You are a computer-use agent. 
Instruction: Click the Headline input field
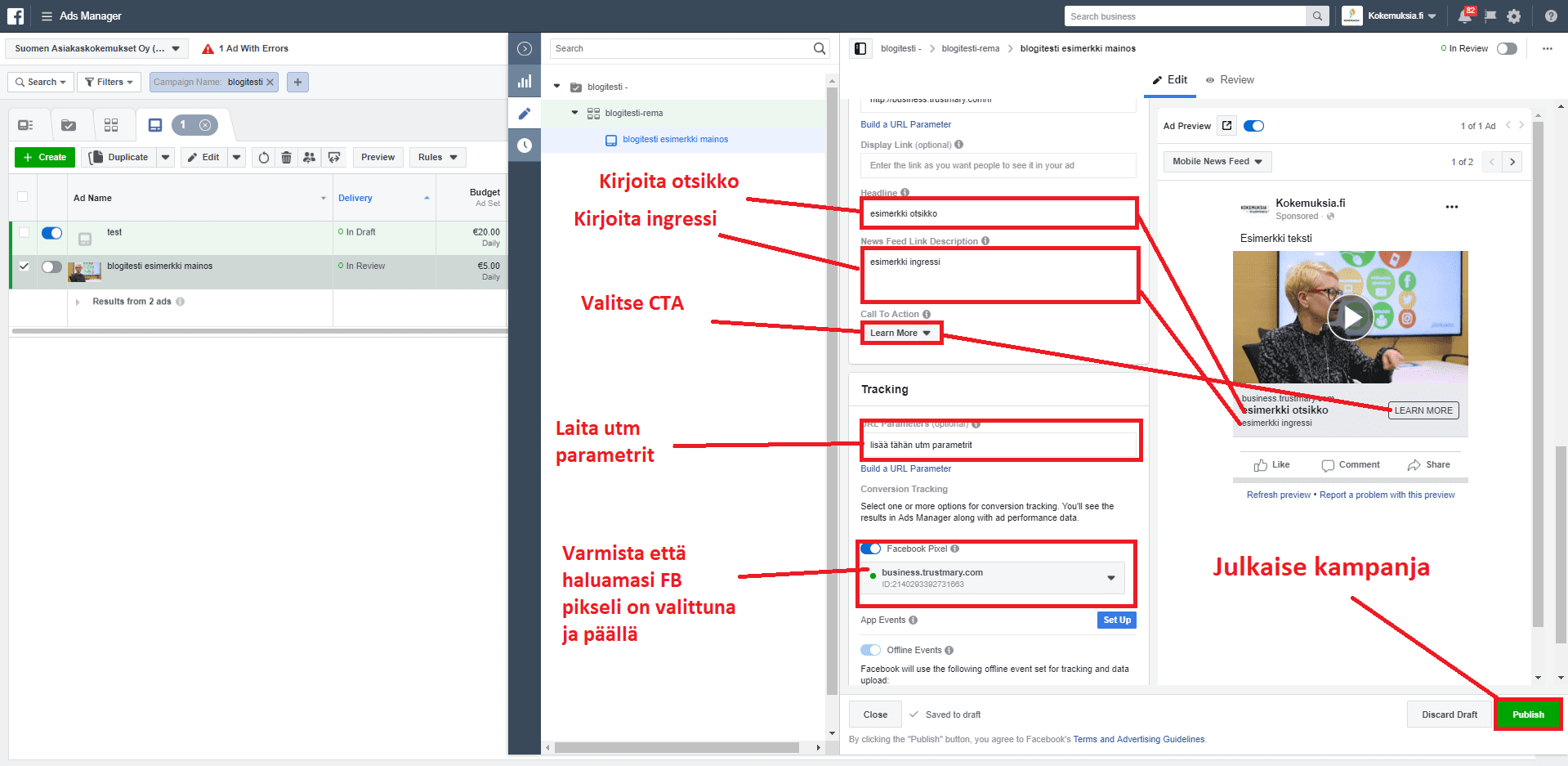point(998,213)
